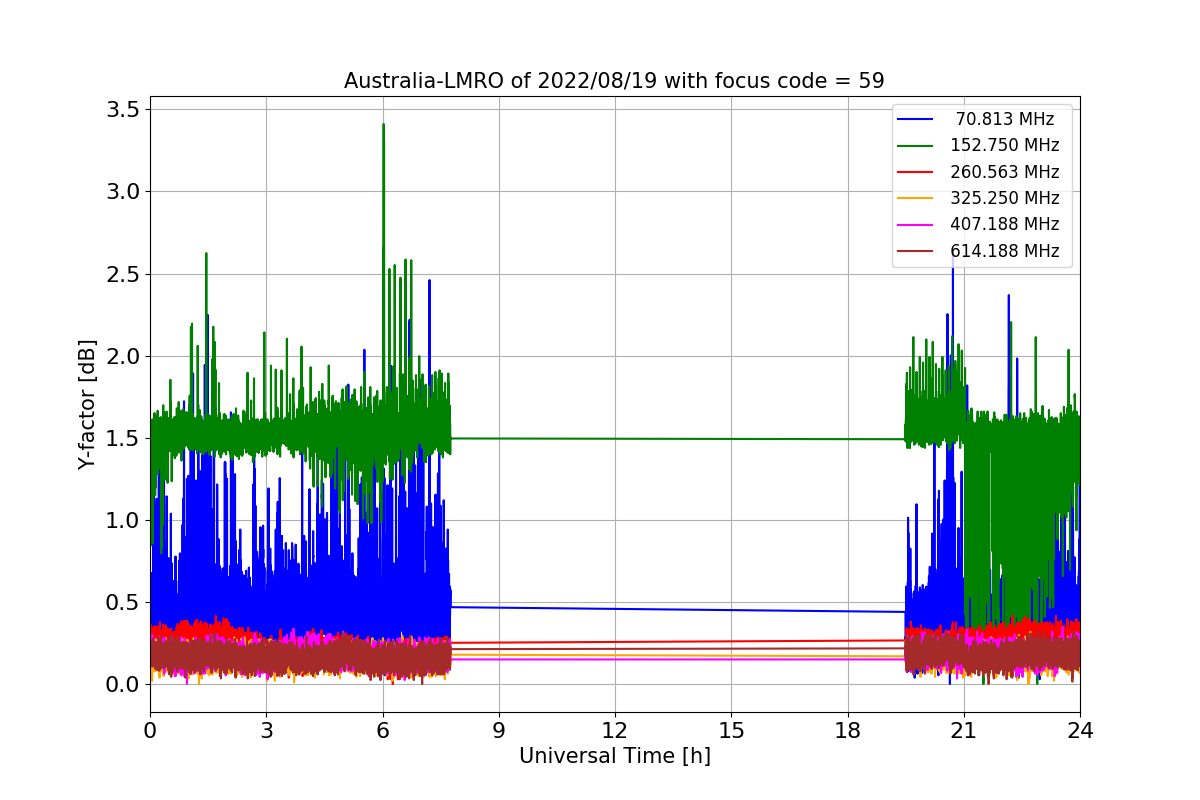Click the x-axis tick label 24

(1080, 730)
